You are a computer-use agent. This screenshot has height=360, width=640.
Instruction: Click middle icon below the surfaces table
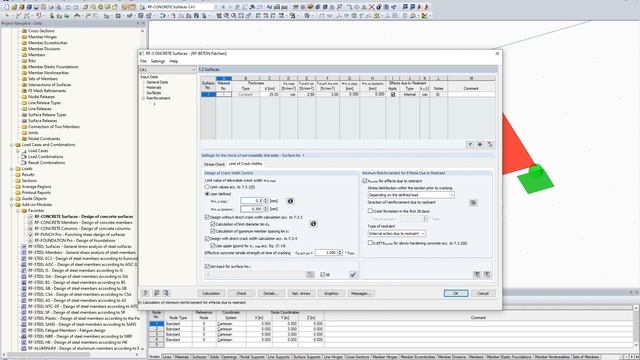click(480, 144)
